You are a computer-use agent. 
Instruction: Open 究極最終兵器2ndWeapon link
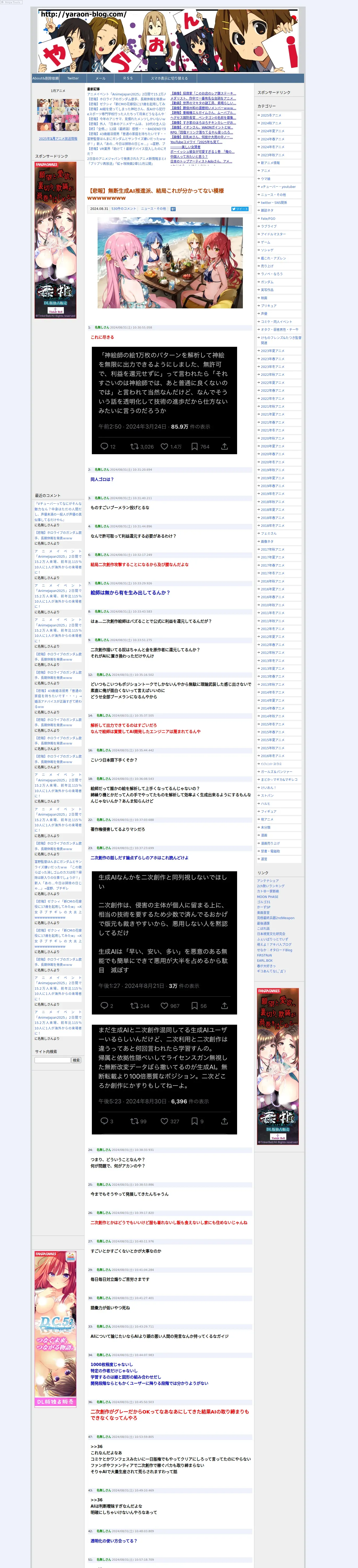coord(276,918)
